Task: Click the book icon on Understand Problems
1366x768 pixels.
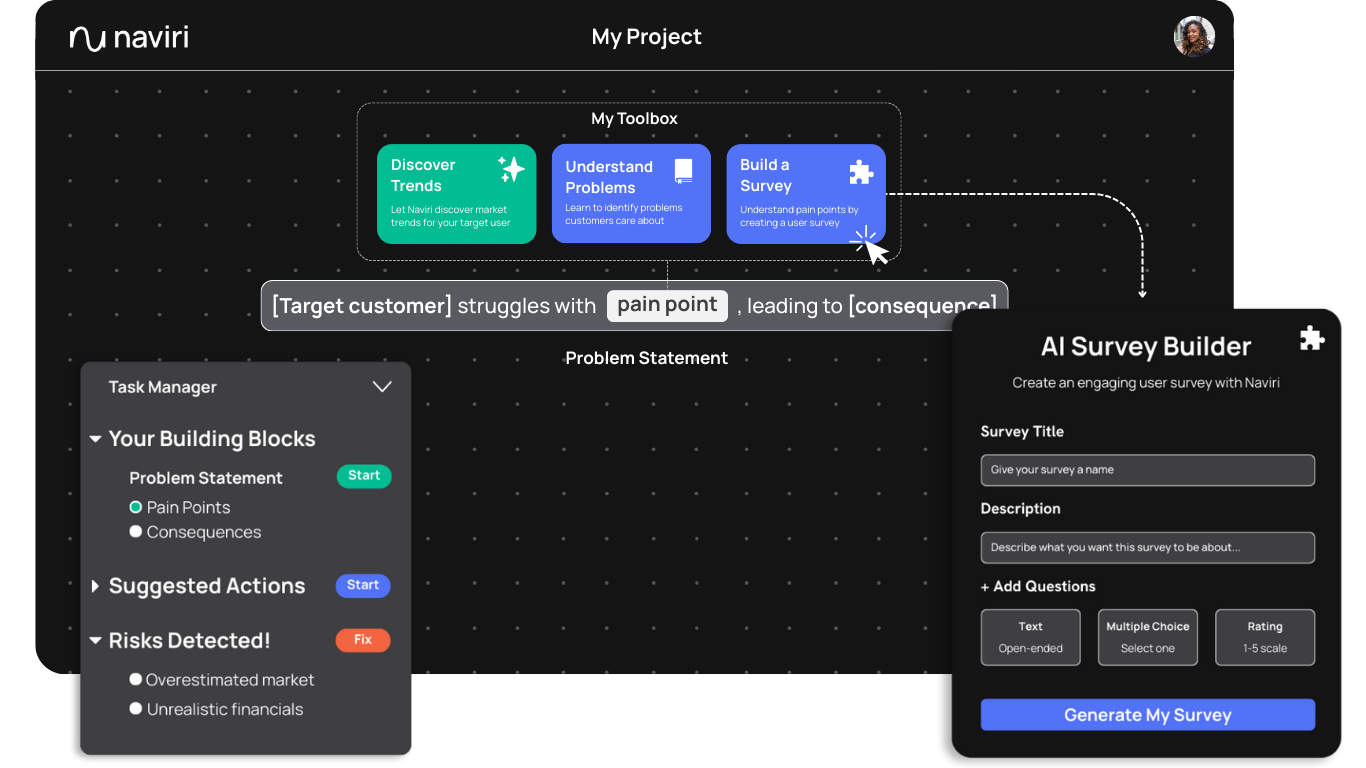Action: [684, 171]
